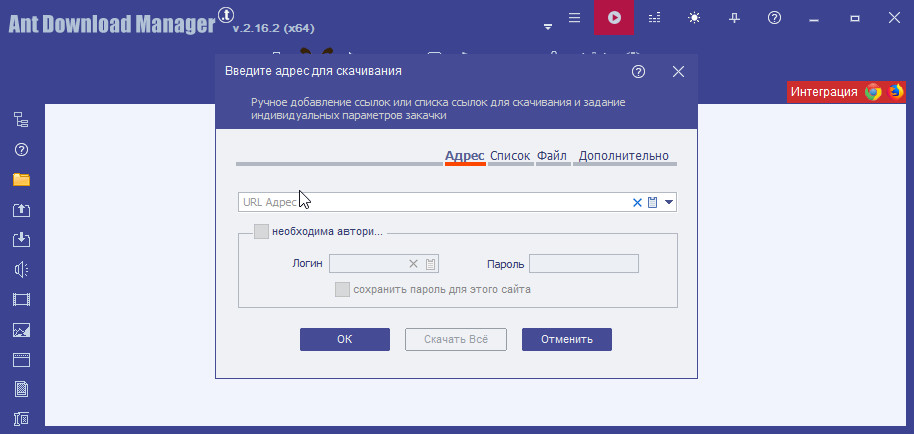Open the small dropdown arrow in title bar

coord(547,24)
